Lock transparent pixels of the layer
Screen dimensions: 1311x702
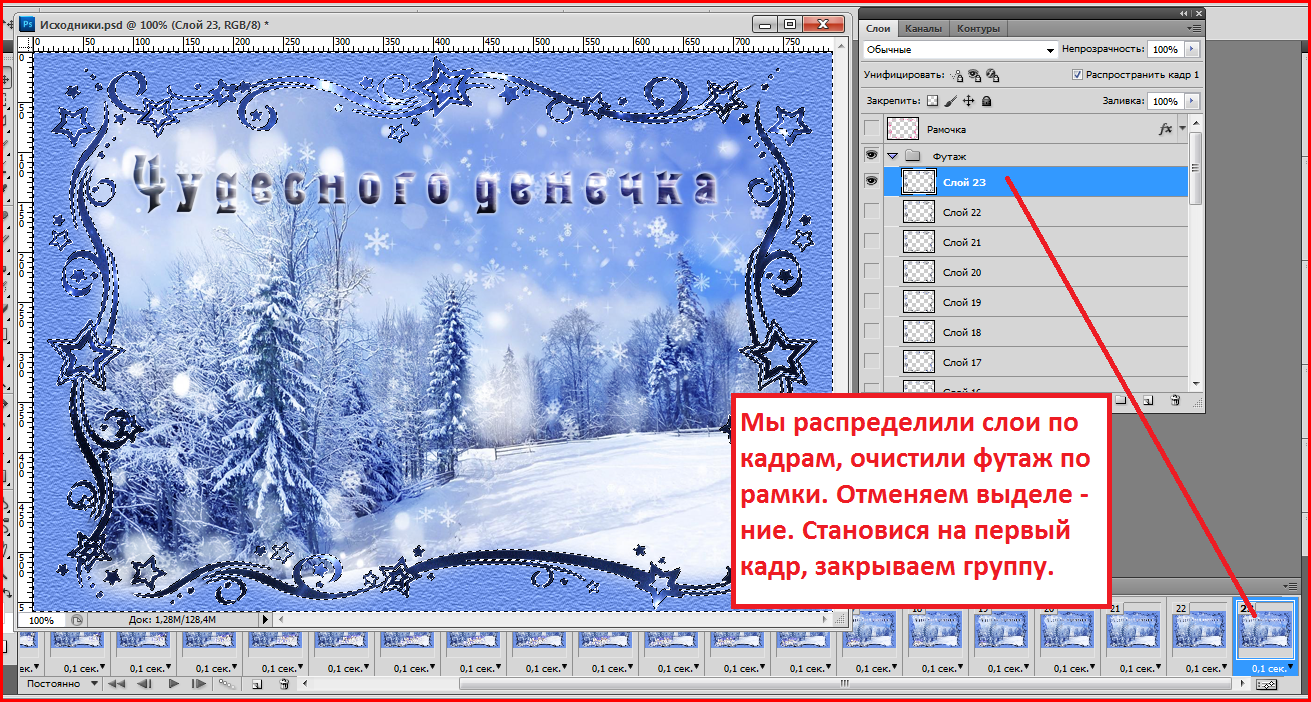[933, 101]
